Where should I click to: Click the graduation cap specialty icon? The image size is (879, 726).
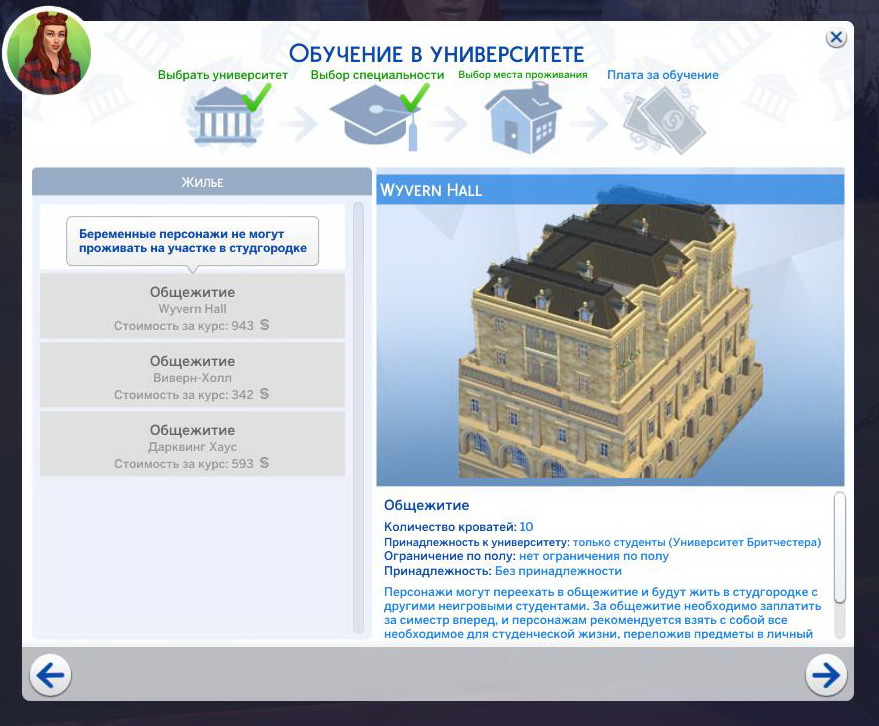coord(377,118)
